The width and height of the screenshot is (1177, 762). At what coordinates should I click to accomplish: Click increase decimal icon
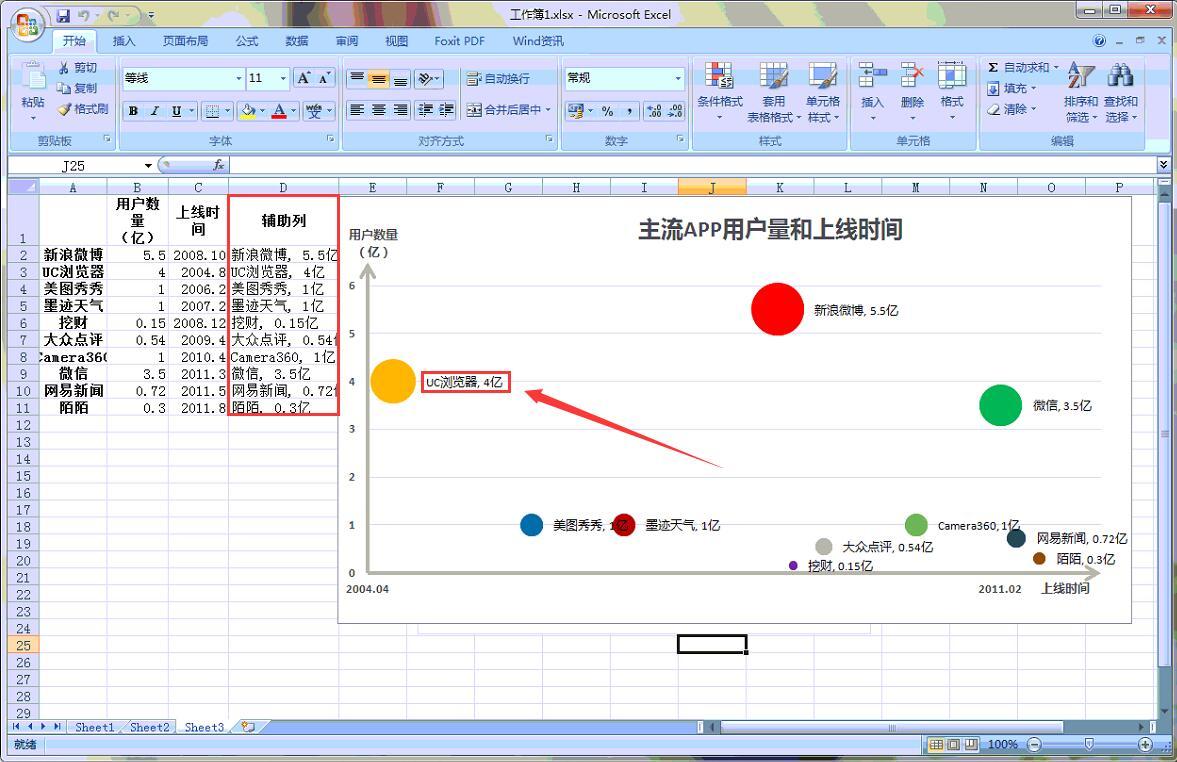[655, 111]
